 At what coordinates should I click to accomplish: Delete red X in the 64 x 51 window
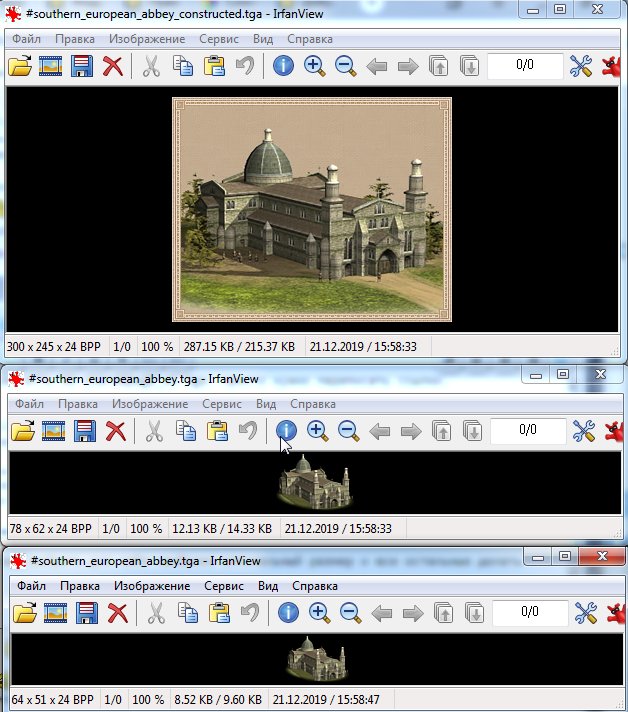tap(118, 613)
